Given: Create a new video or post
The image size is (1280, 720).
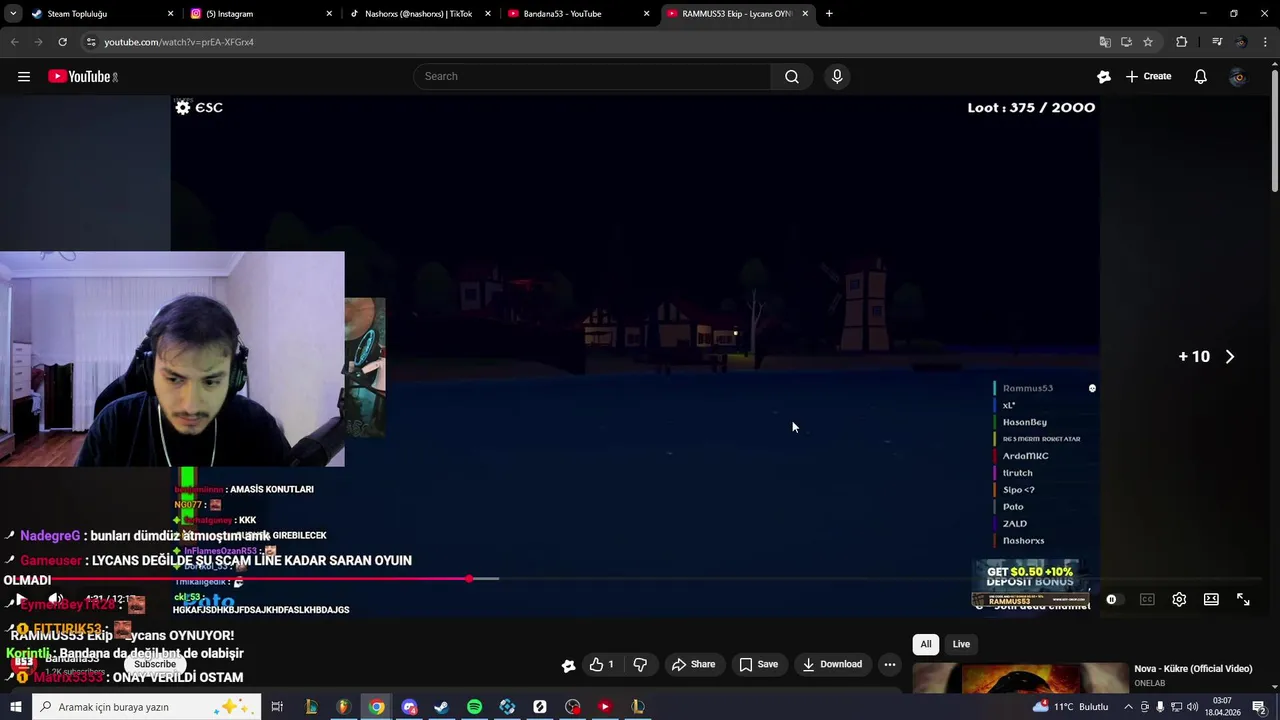Looking at the screenshot, I should (x=1148, y=76).
